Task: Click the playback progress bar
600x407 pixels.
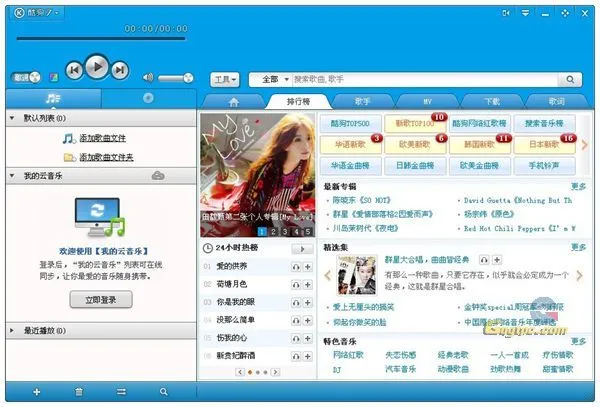Action: coord(101,38)
